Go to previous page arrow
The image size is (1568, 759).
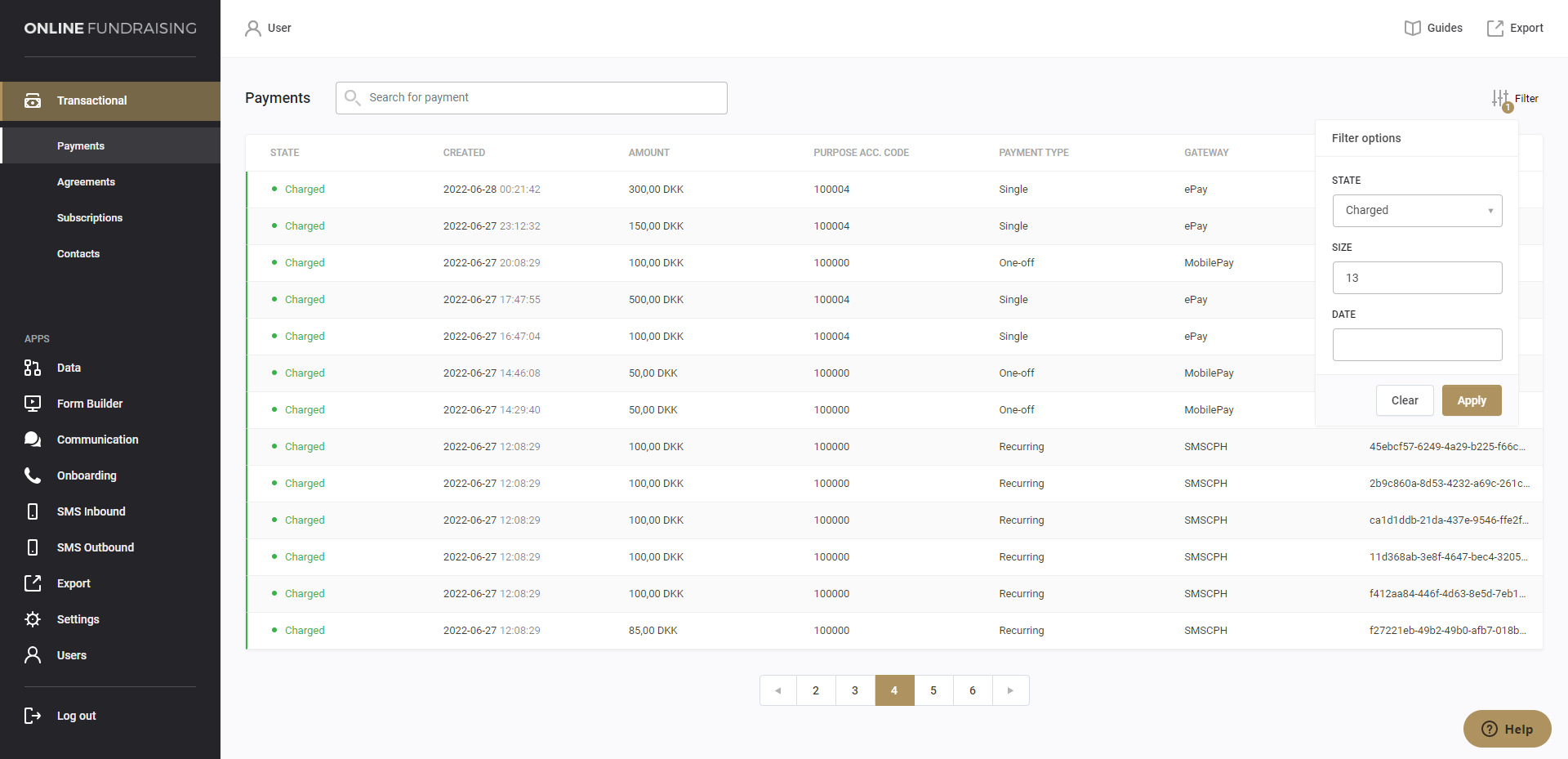778,690
